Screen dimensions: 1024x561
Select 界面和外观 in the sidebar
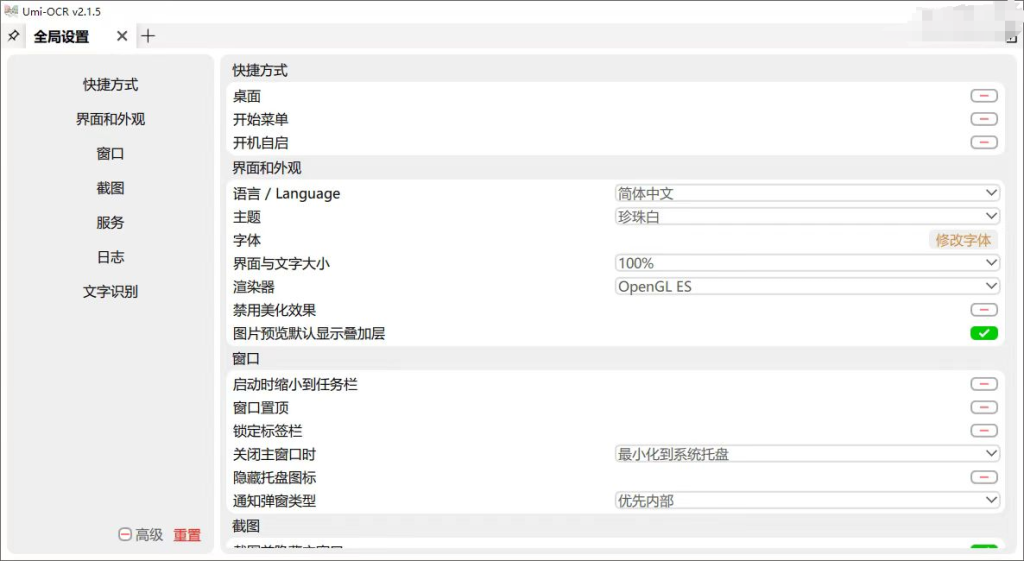click(110, 119)
